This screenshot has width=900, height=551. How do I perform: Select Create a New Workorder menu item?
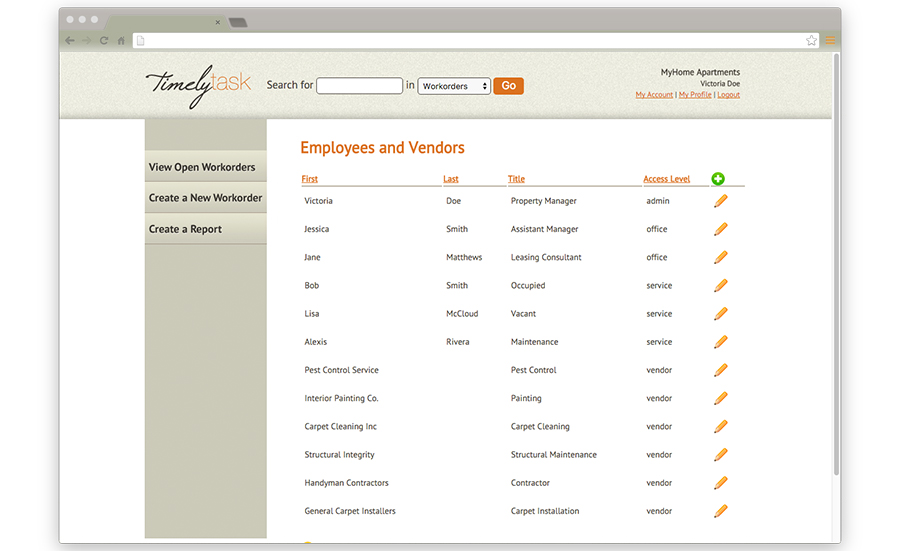(x=206, y=198)
